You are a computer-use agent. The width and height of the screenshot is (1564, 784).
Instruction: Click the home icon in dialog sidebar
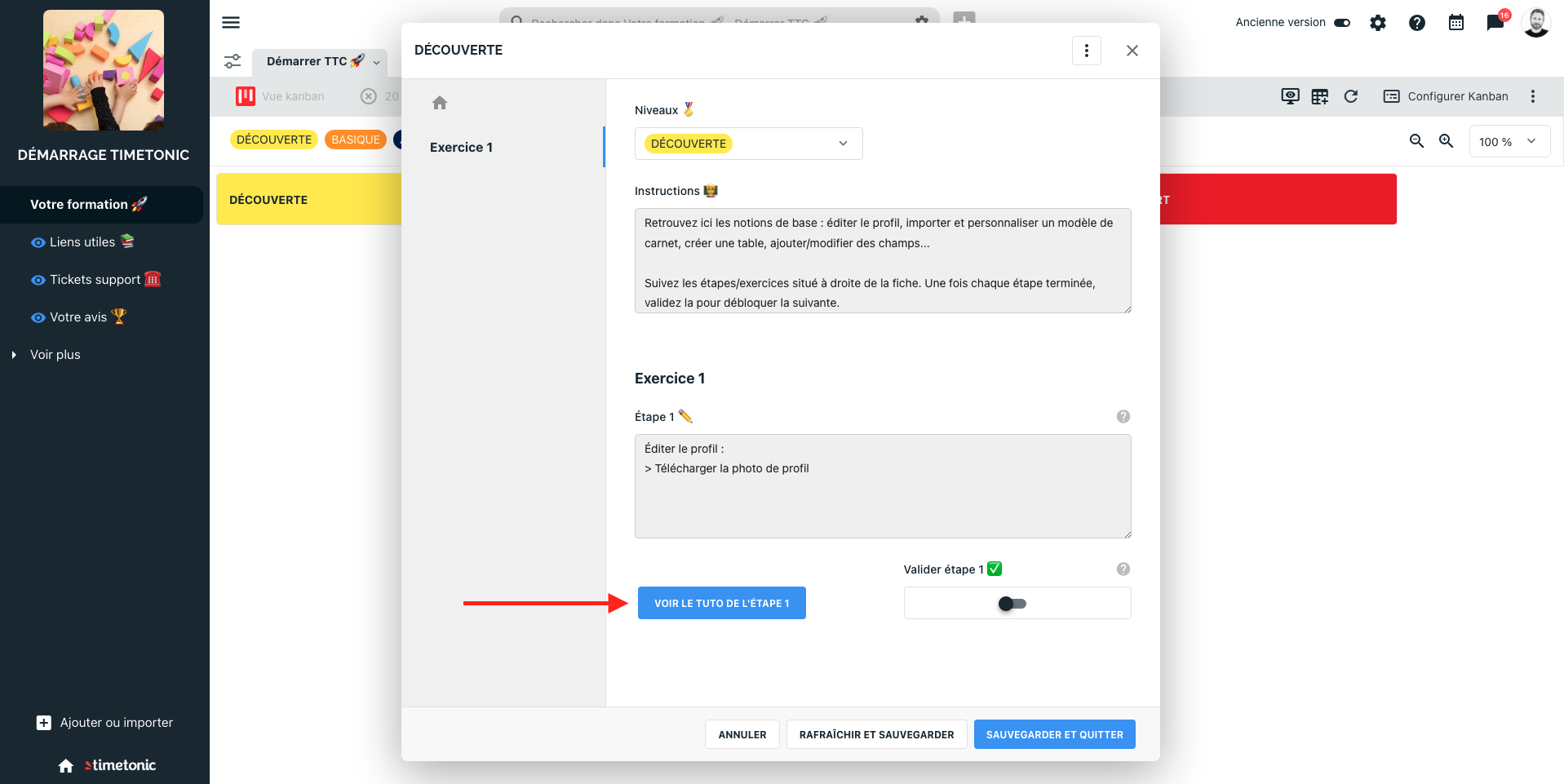pos(440,103)
